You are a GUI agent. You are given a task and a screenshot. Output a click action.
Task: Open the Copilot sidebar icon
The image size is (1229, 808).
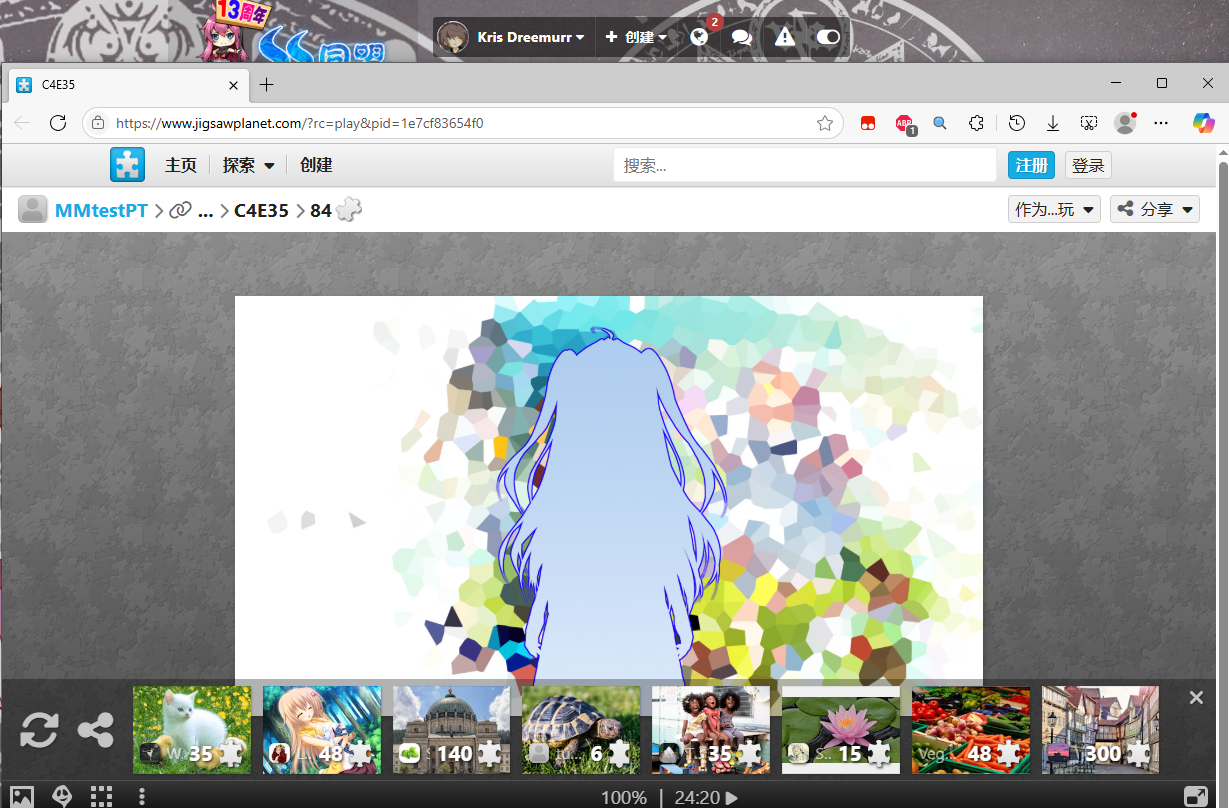1204,123
